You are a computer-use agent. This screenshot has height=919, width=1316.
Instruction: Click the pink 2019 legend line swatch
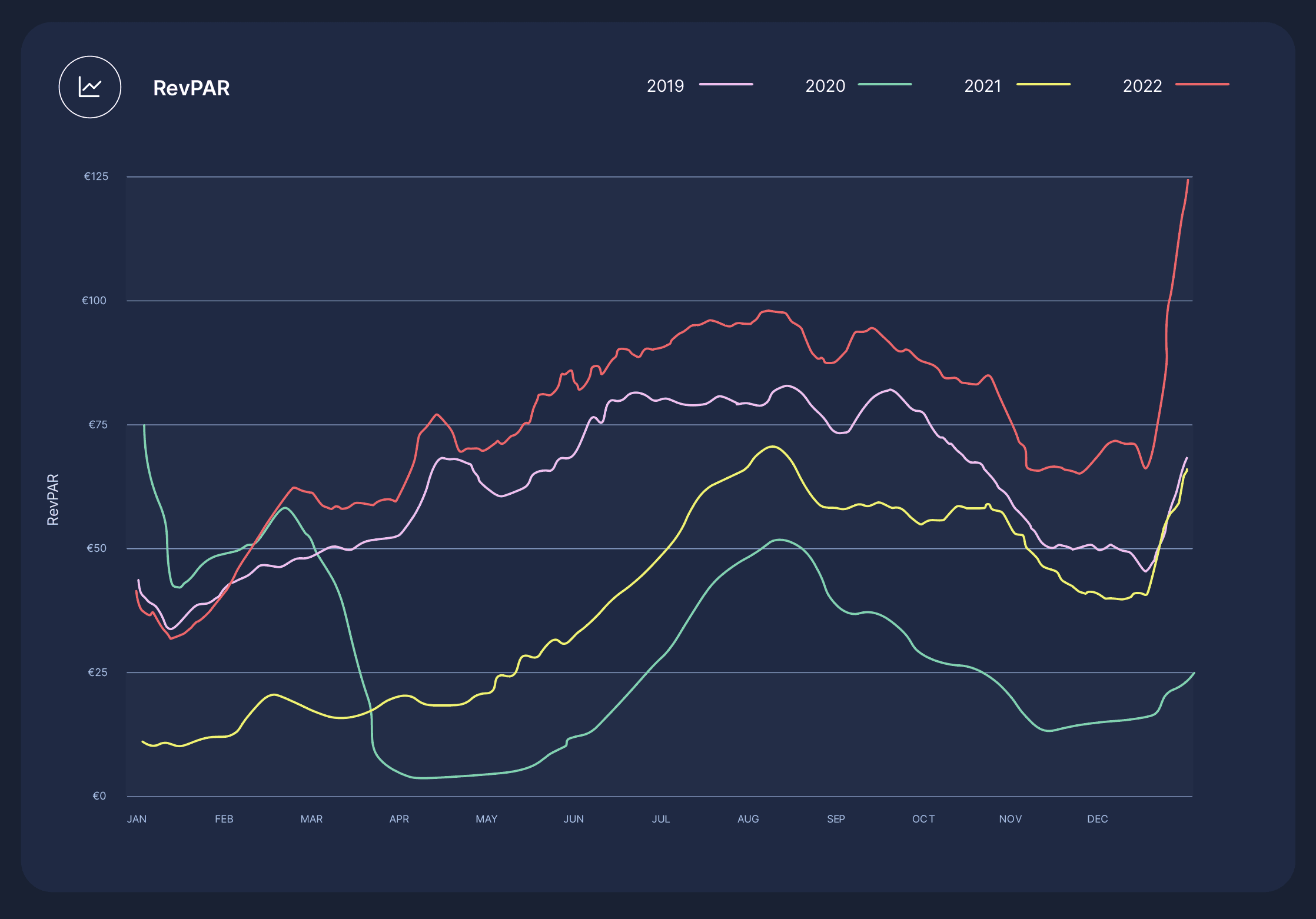pyautogui.click(x=726, y=85)
